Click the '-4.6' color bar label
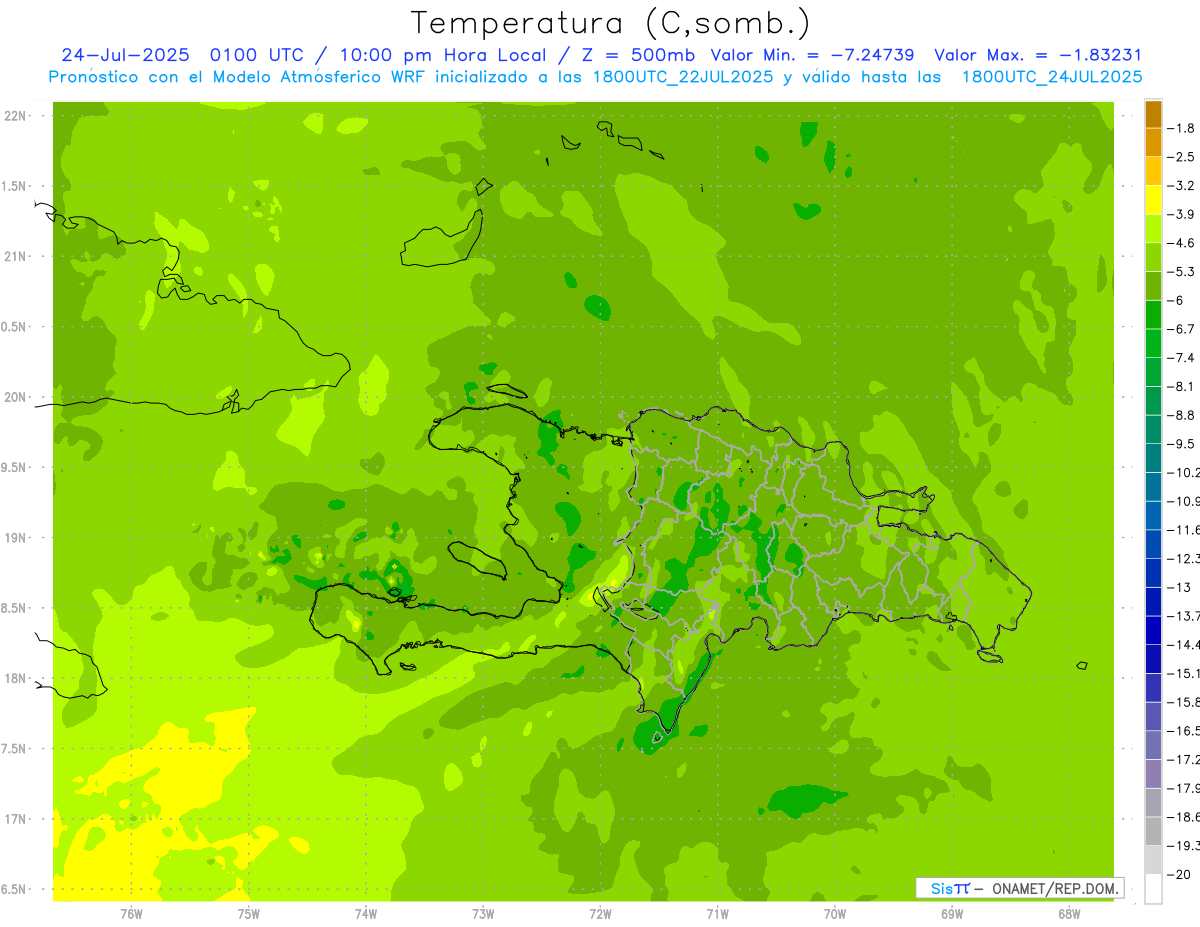Image resolution: width=1200 pixels, height=927 pixels. [x=1182, y=243]
